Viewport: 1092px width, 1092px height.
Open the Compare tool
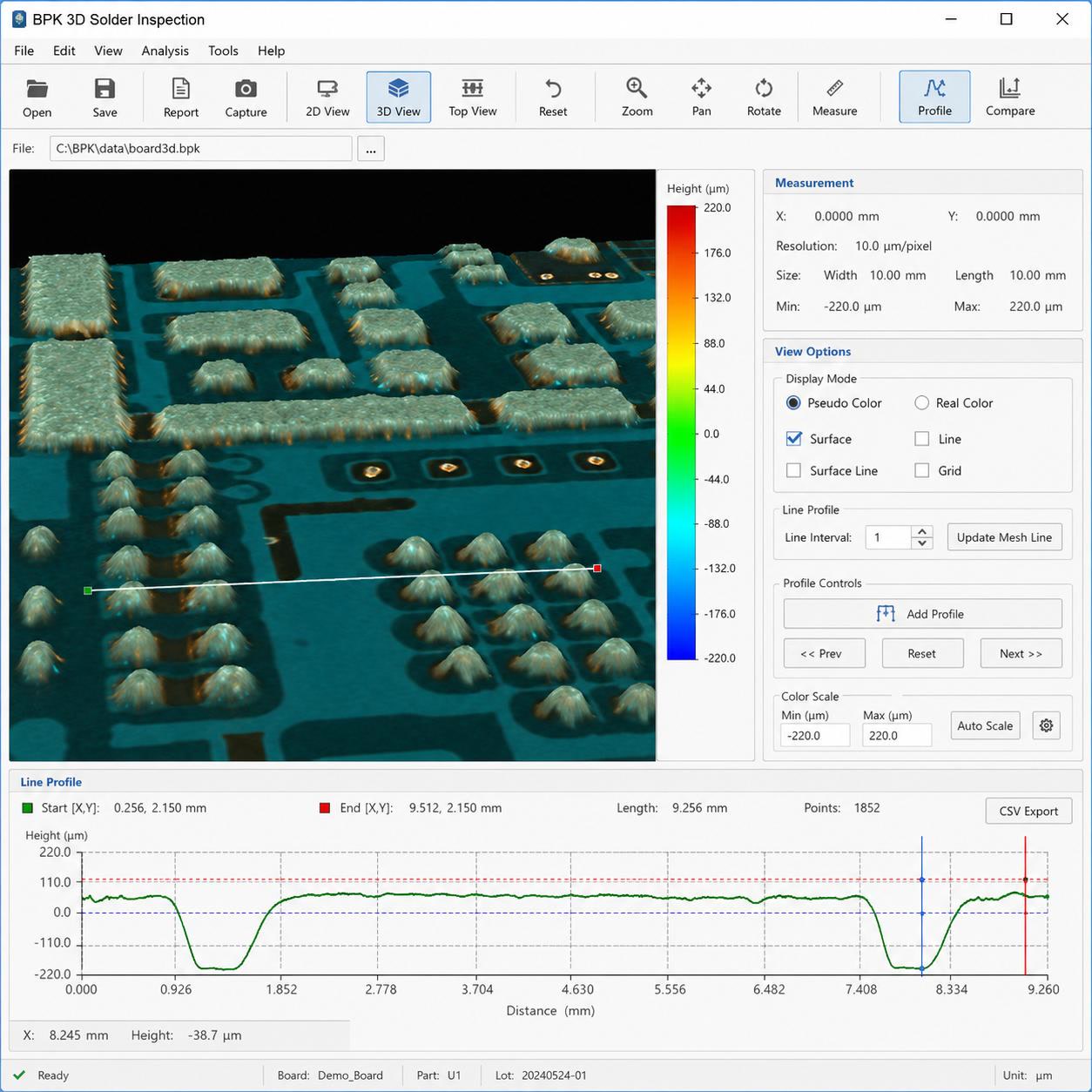[x=1010, y=98]
